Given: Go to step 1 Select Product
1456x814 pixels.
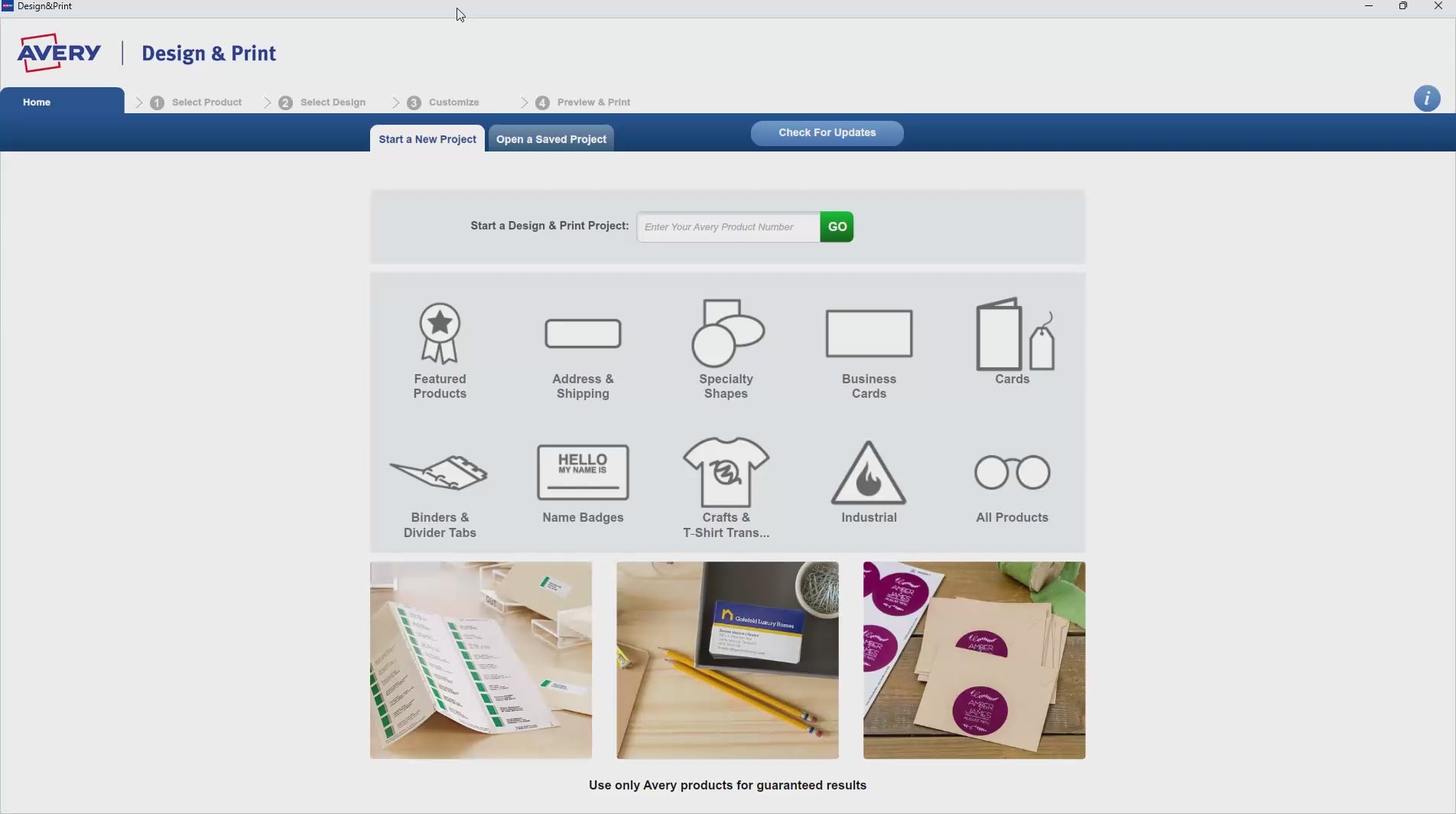Looking at the screenshot, I should tap(197, 102).
